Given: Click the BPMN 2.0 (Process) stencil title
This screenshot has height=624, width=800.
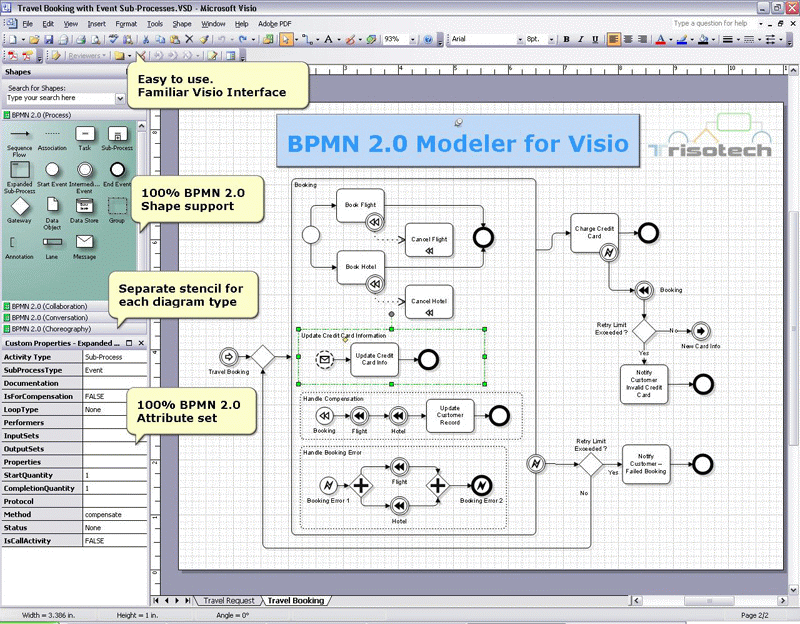Looking at the screenshot, I should [x=41, y=115].
